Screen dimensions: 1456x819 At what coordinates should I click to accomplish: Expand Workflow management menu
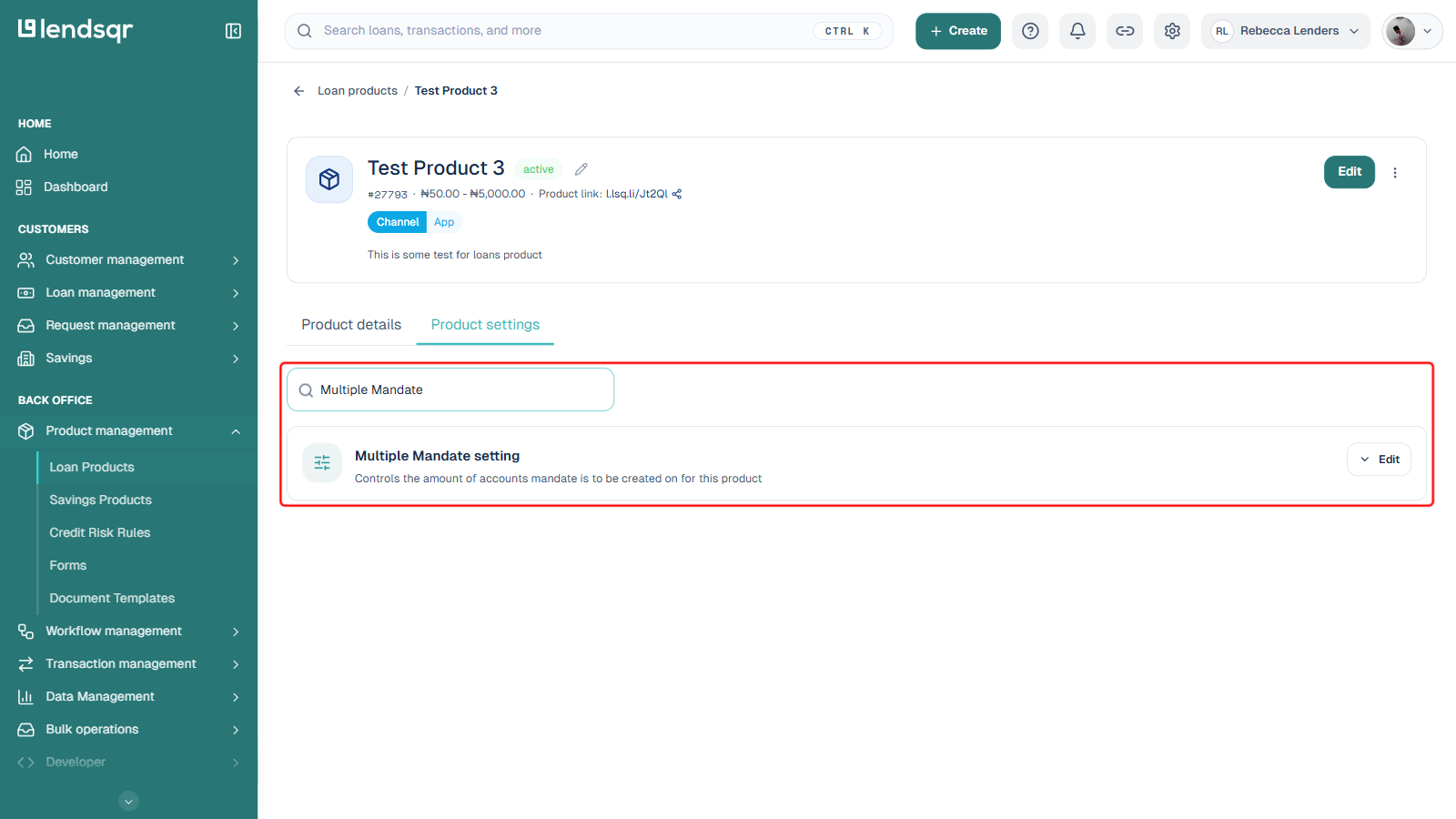click(x=129, y=632)
